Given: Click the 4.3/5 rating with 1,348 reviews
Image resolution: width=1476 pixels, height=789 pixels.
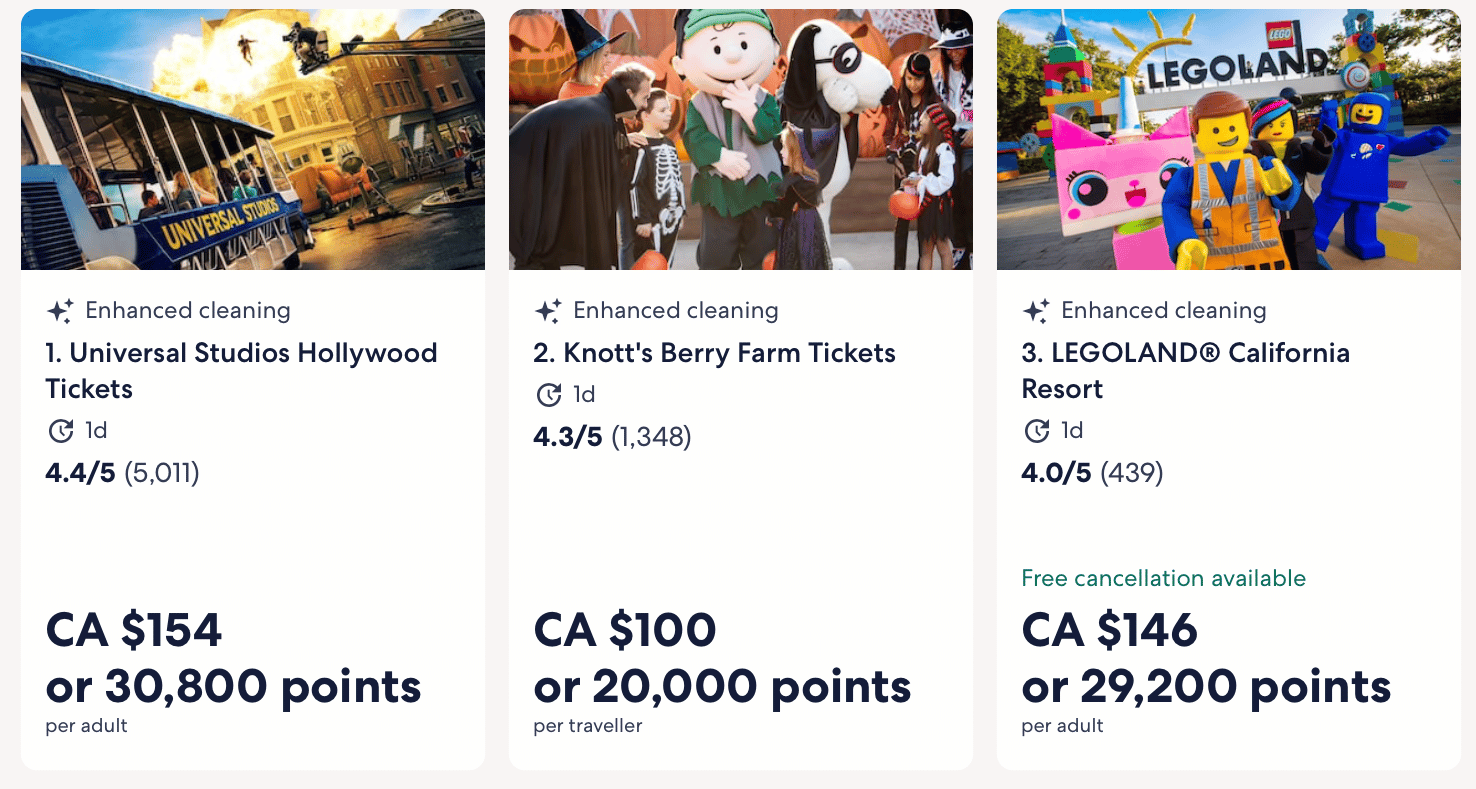Looking at the screenshot, I should (612, 437).
